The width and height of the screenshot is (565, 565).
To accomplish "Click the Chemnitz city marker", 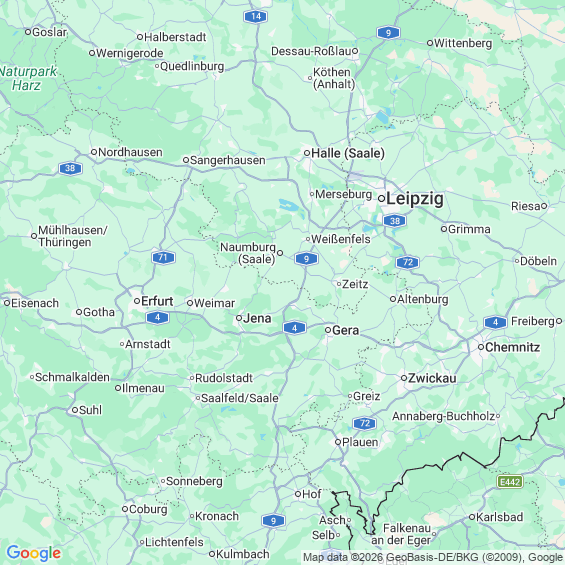I will 481,347.
